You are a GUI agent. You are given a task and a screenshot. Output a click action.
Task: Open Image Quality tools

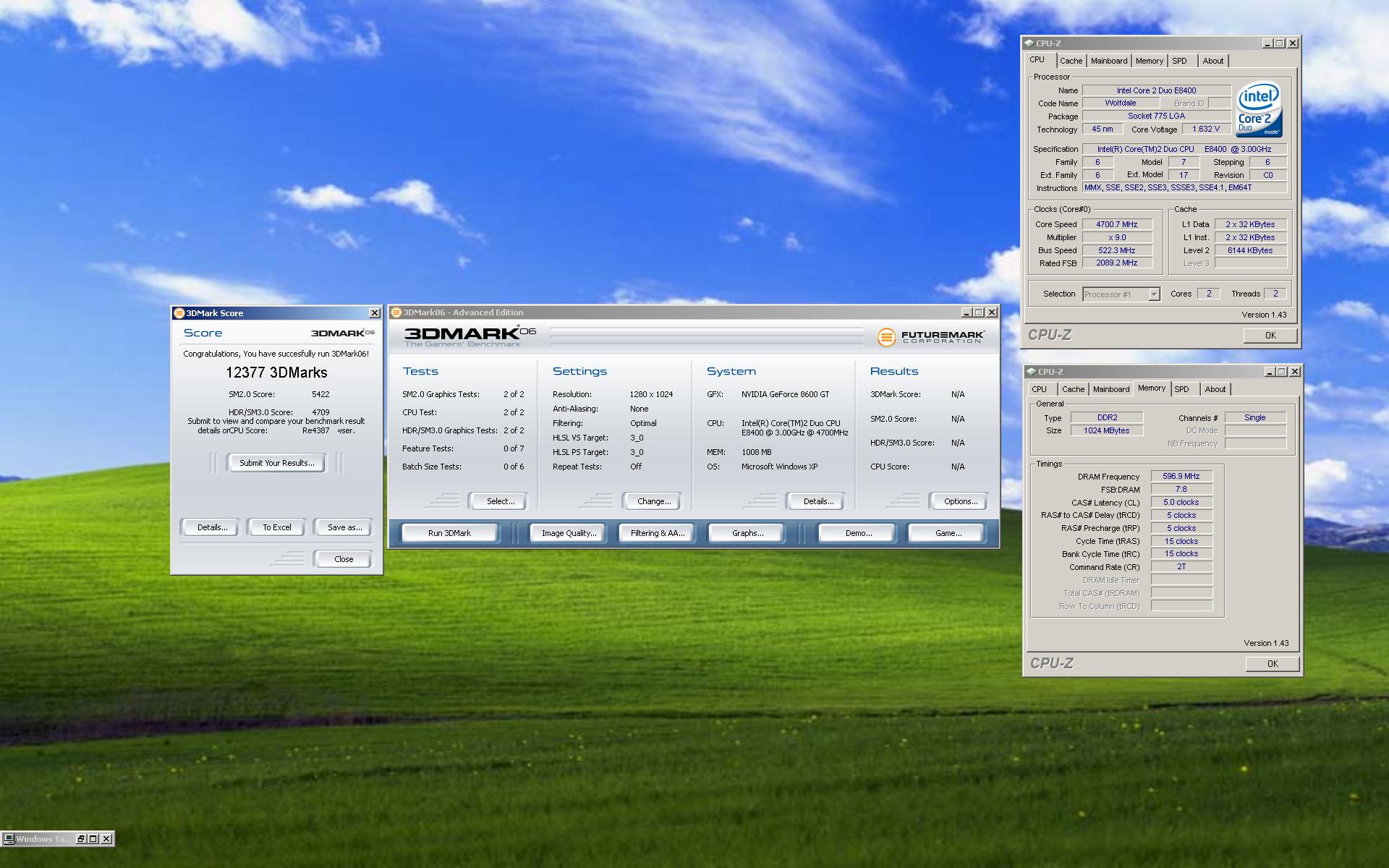[x=569, y=533]
